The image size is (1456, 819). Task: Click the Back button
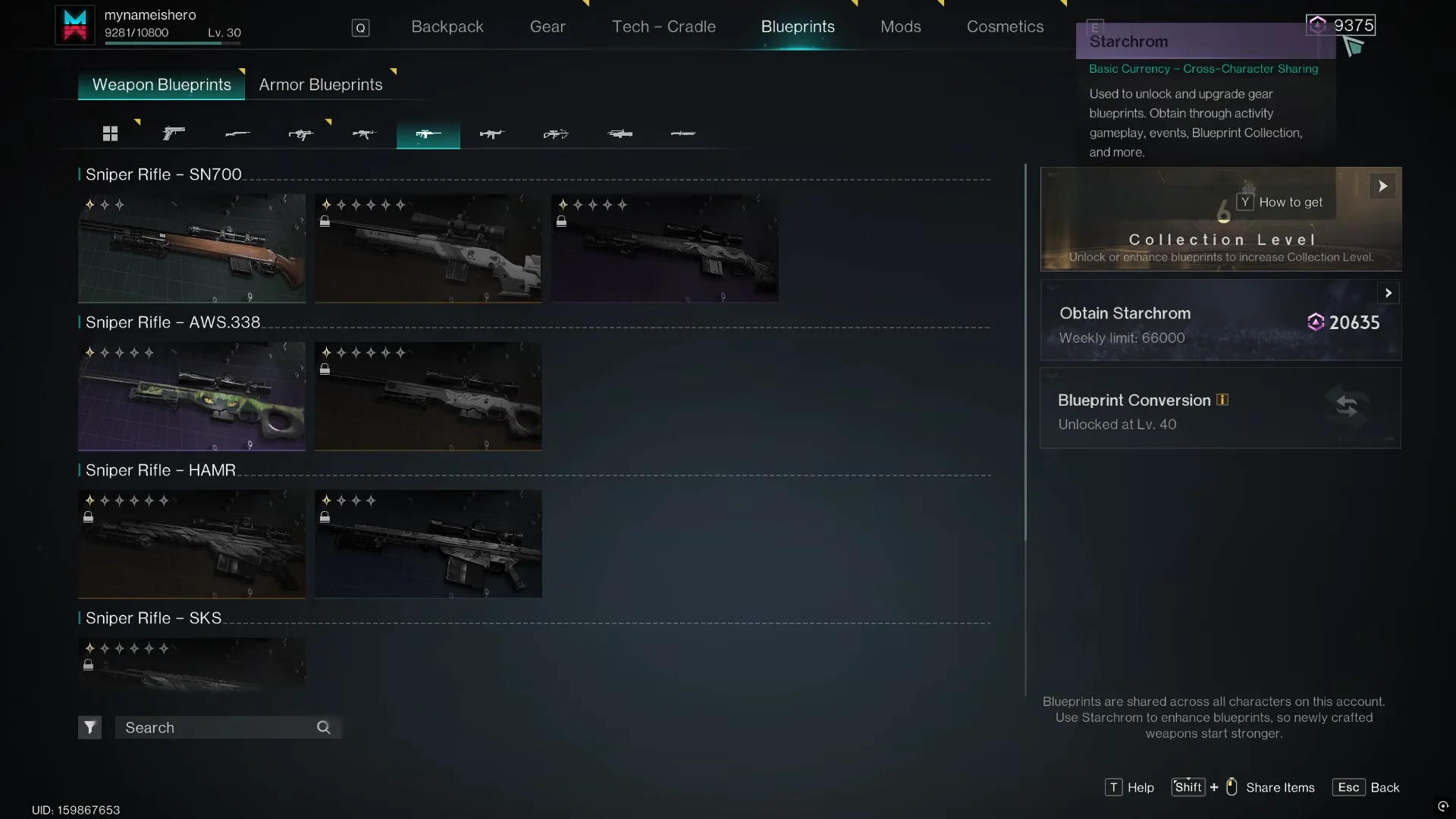pyautogui.click(x=1367, y=787)
